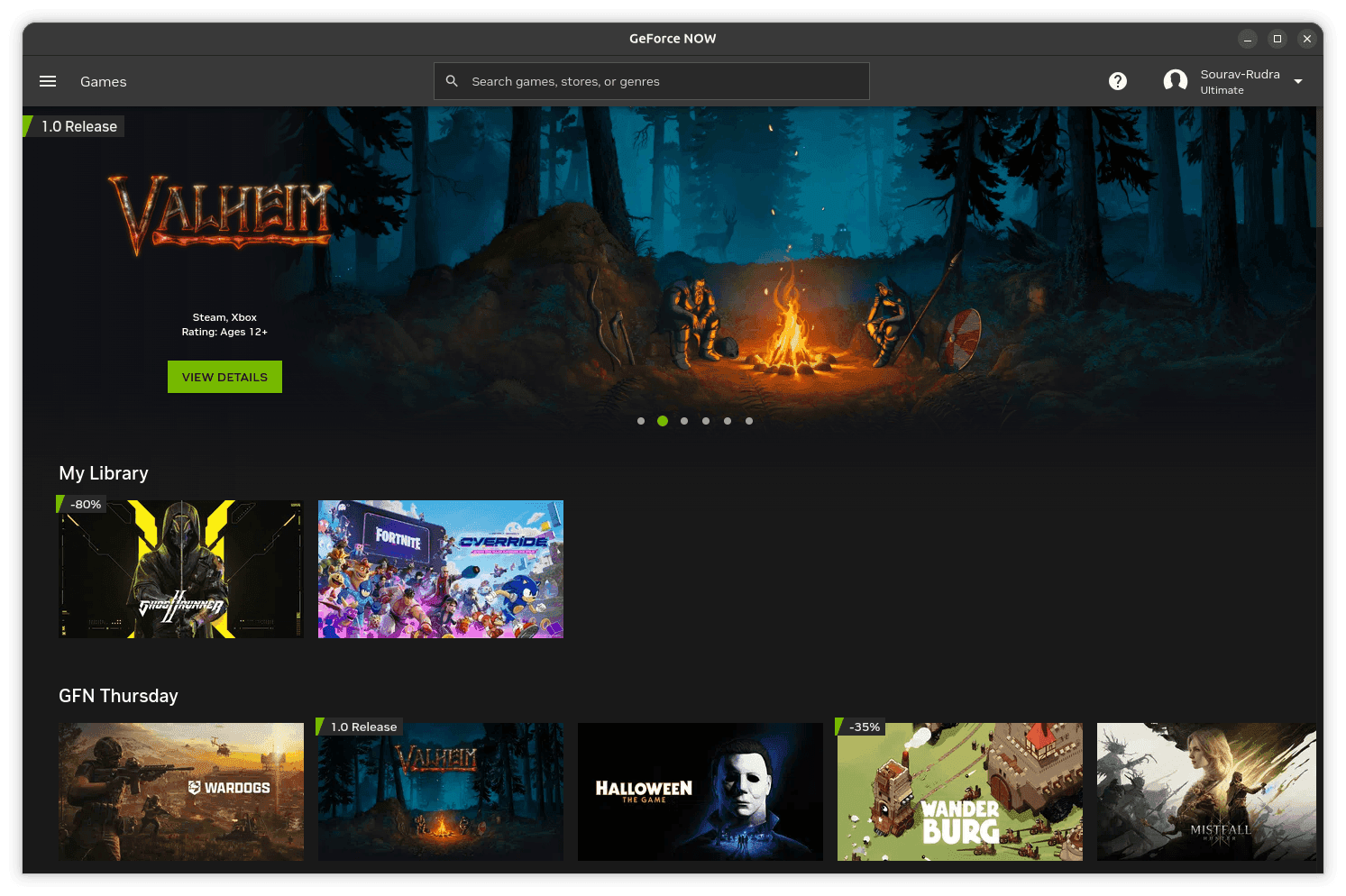
Task: Click the VIEW DETAILS button for Valheim
Action: (224, 377)
